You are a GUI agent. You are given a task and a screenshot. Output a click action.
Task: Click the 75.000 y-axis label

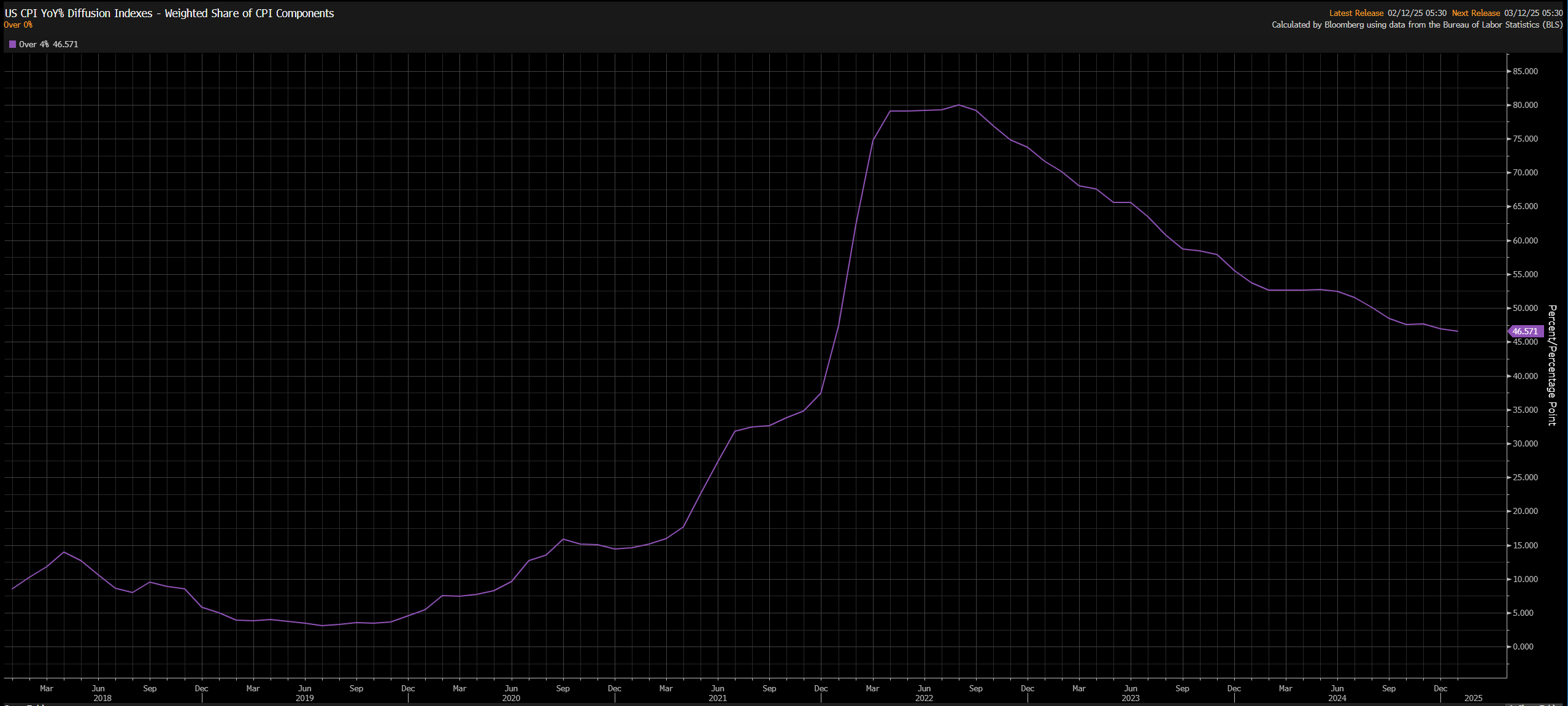click(x=1525, y=139)
